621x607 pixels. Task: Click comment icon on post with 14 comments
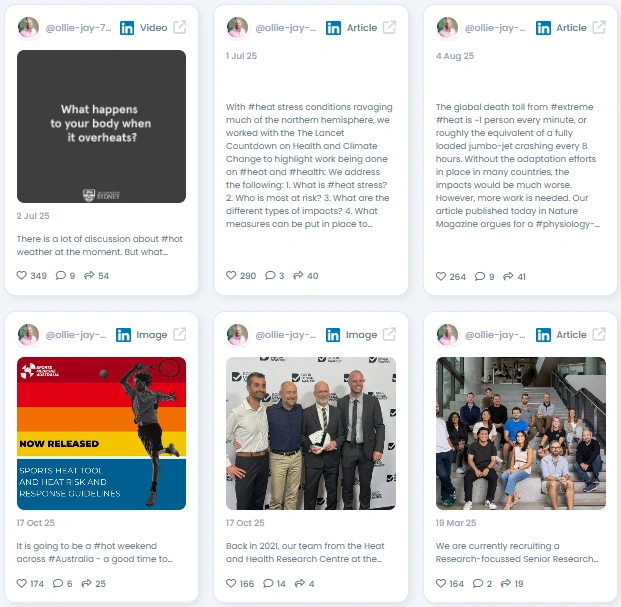point(269,583)
